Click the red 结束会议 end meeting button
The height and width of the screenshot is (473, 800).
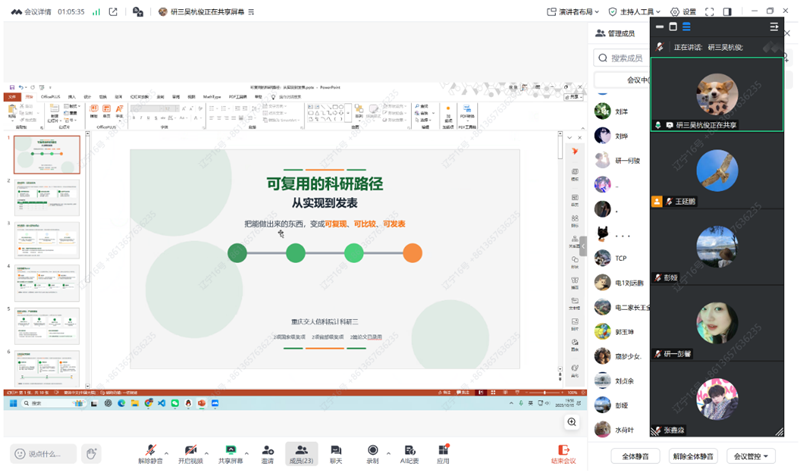point(564,453)
